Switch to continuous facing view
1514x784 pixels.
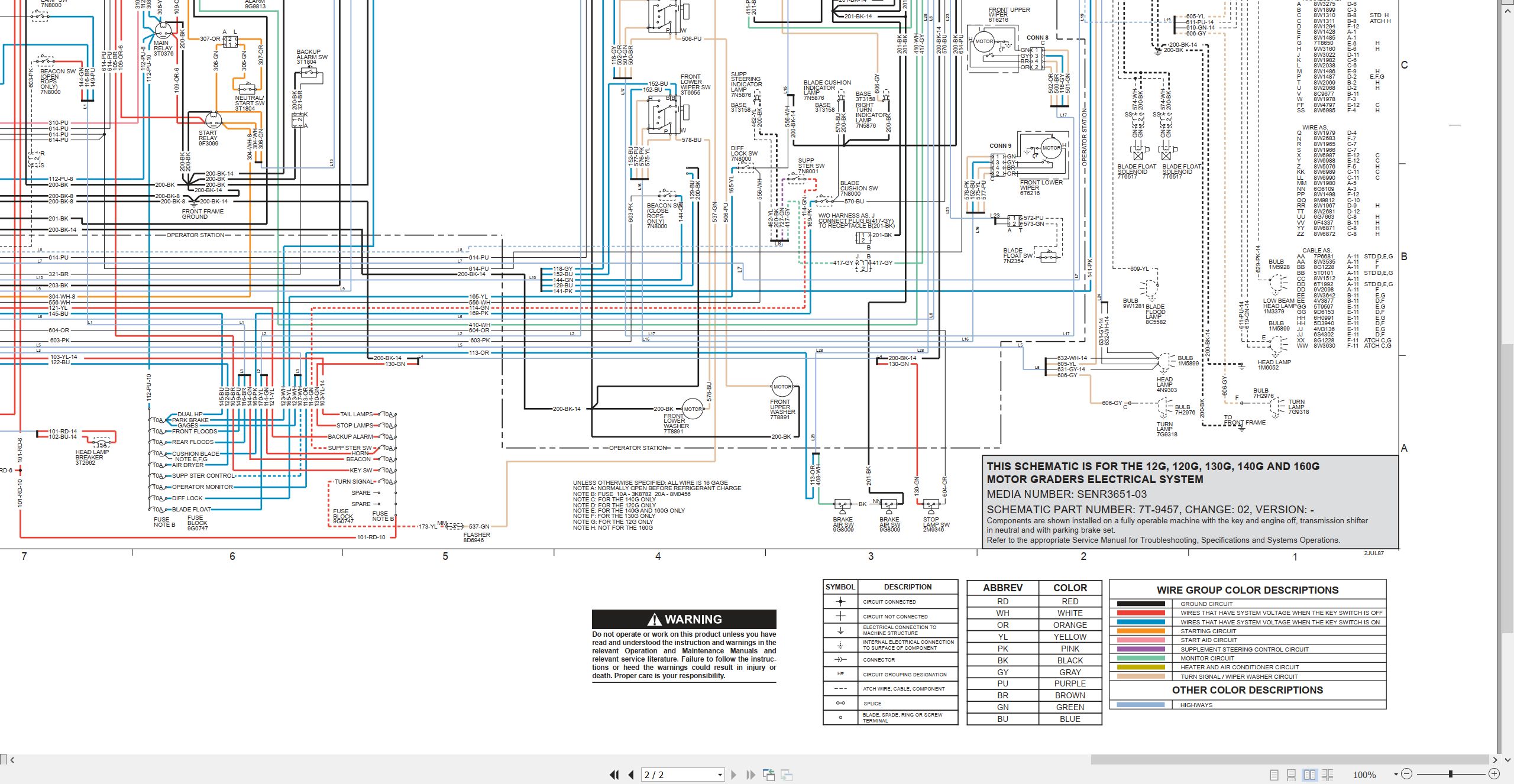tap(1327, 775)
